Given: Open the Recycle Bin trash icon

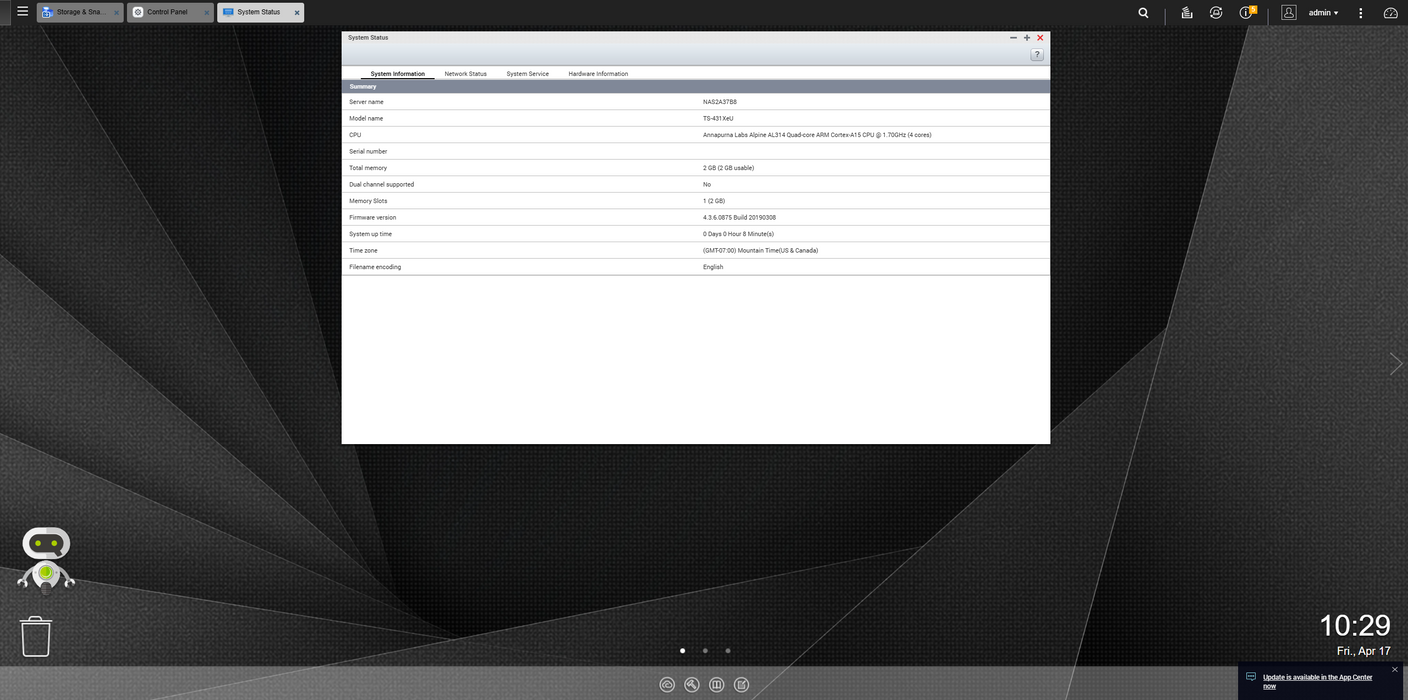Looking at the screenshot, I should tap(36, 636).
